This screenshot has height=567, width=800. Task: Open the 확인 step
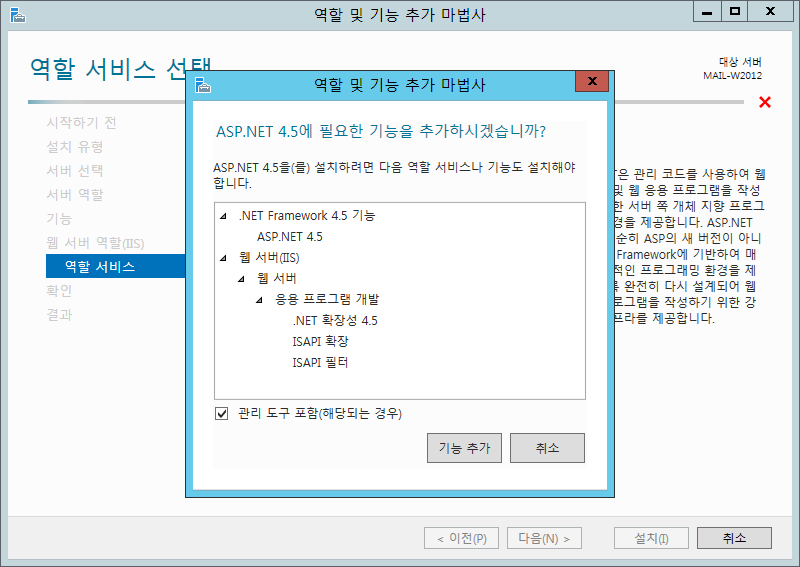59,290
